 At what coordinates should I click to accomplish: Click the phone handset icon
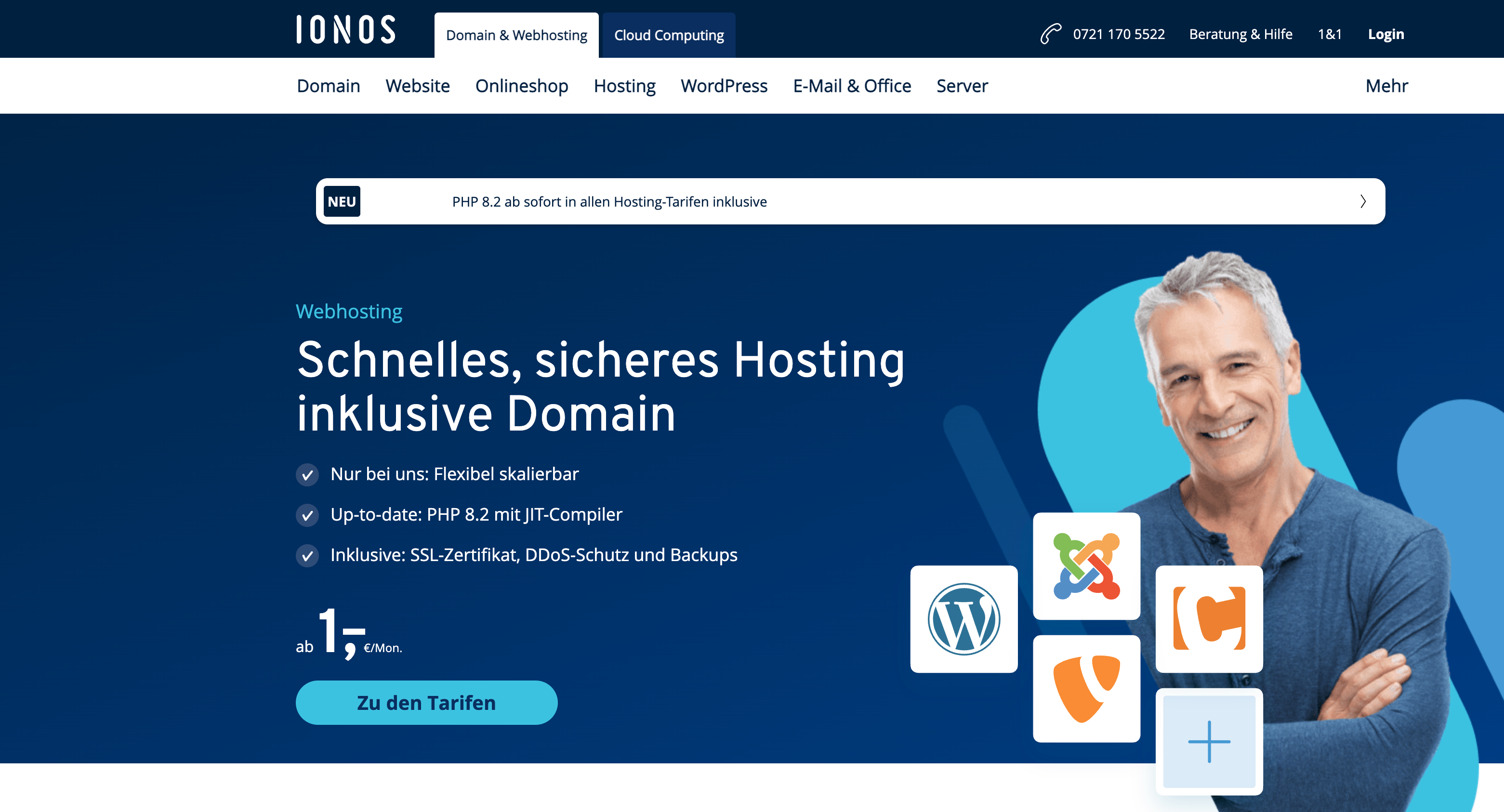click(x=1050, y=34)
